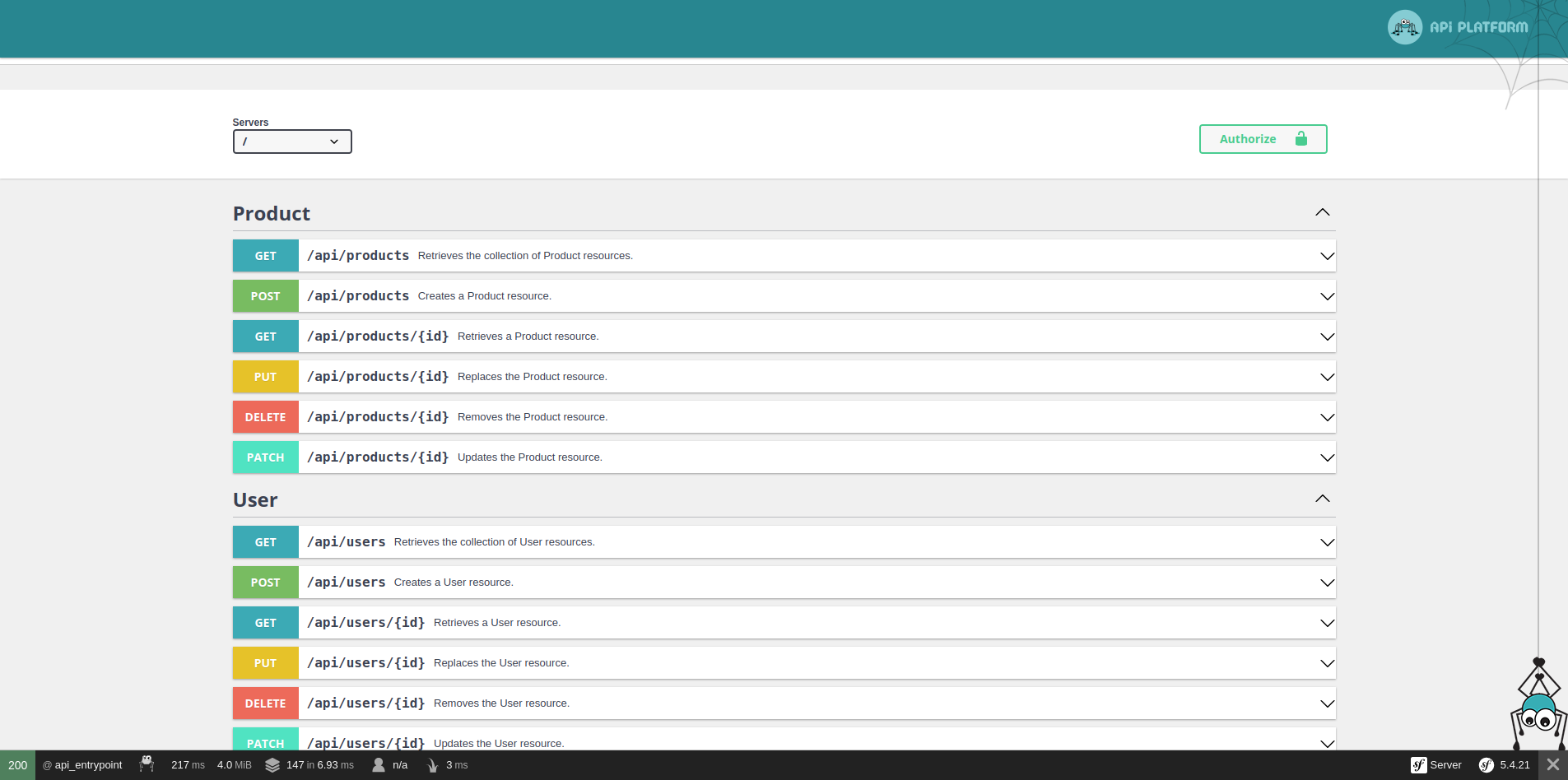The image size is (1568, 780).
Task: Collapse the Product section
Action: (1323, 212)
